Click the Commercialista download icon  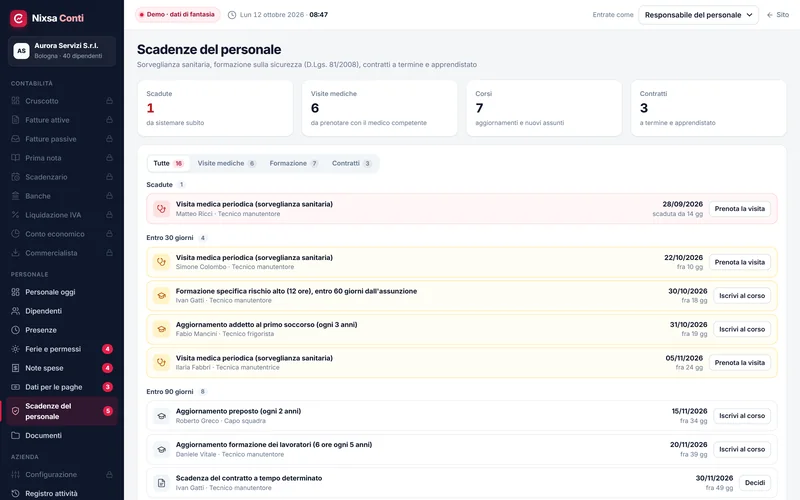pyautogui.click(x=15, y=253)
